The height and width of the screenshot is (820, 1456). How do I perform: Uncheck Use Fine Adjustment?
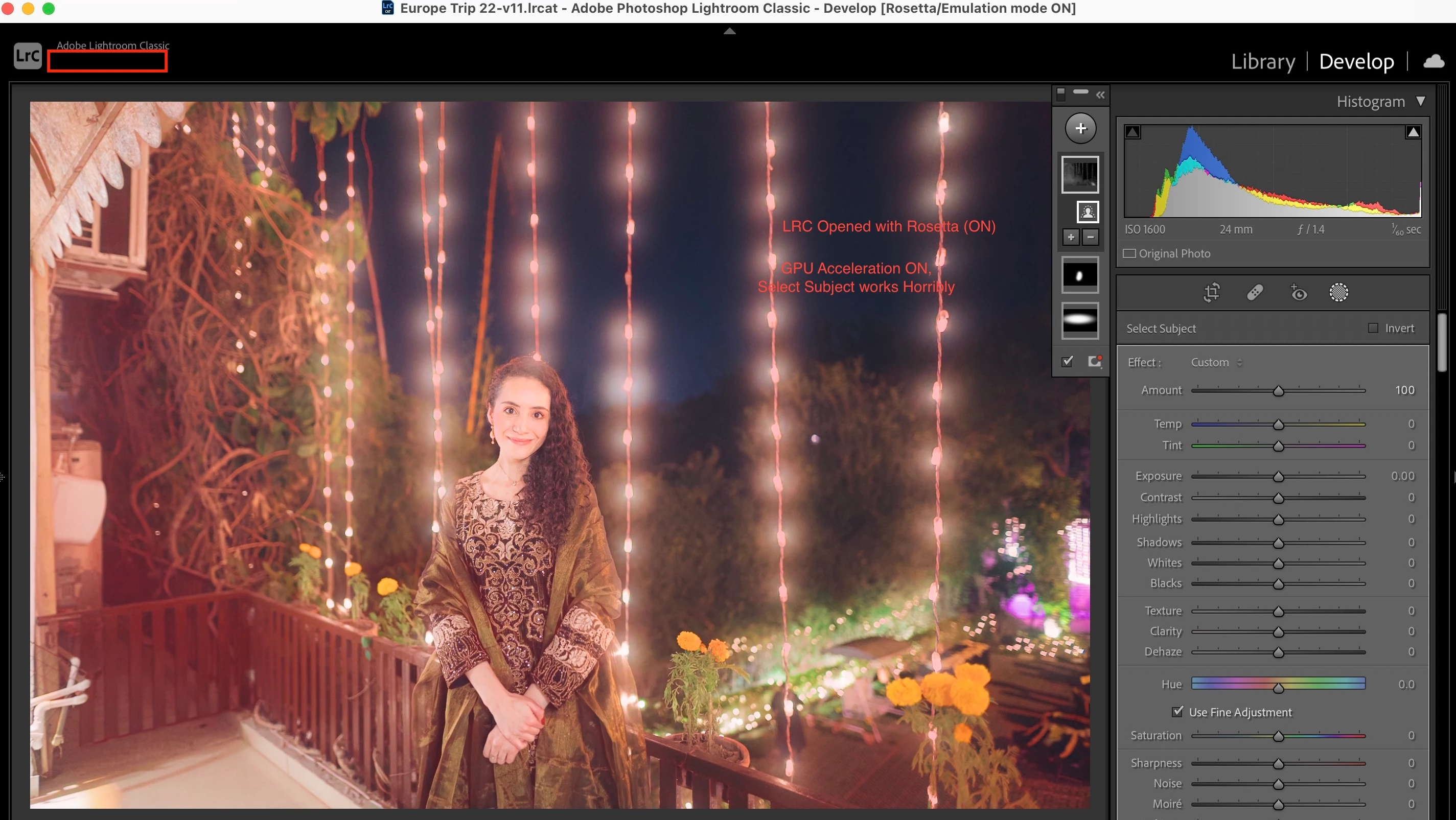pos(1177,712)
